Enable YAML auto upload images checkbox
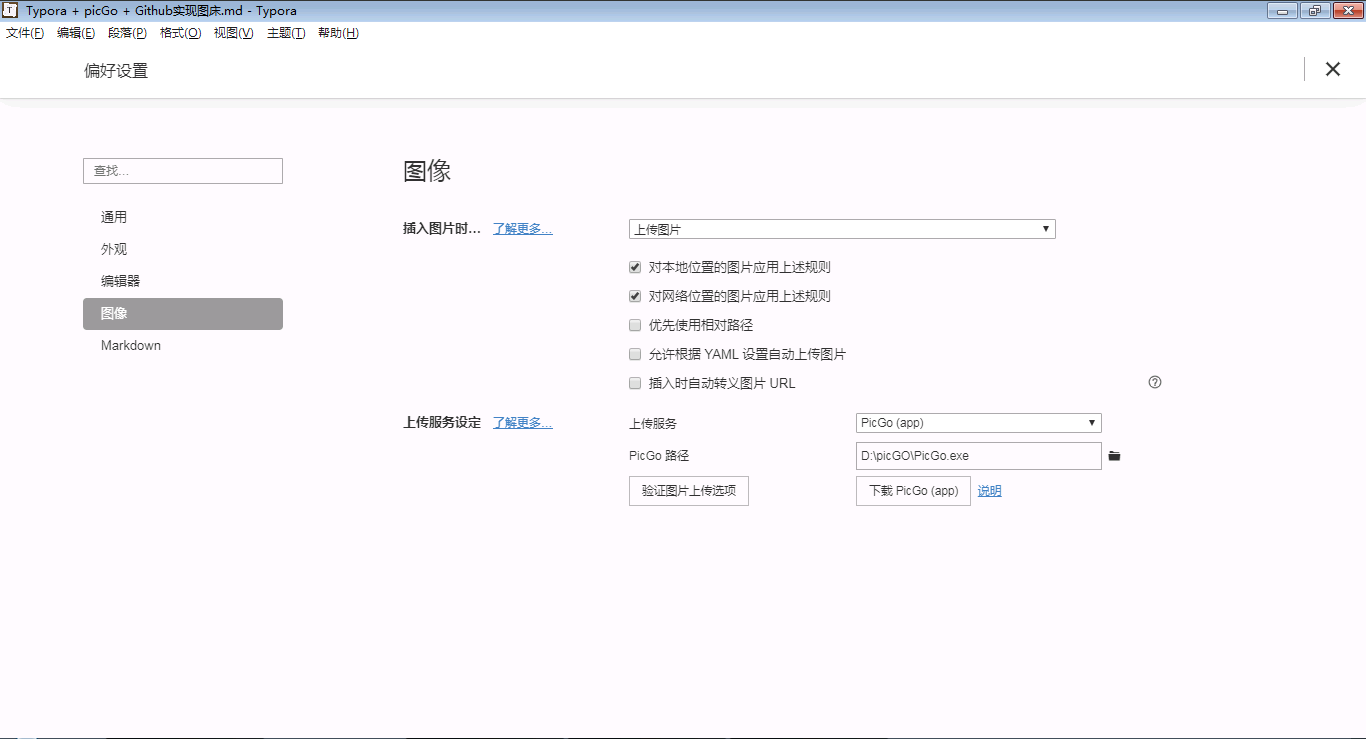Viewport: 1366px width, 739px height. click(635, 354)
